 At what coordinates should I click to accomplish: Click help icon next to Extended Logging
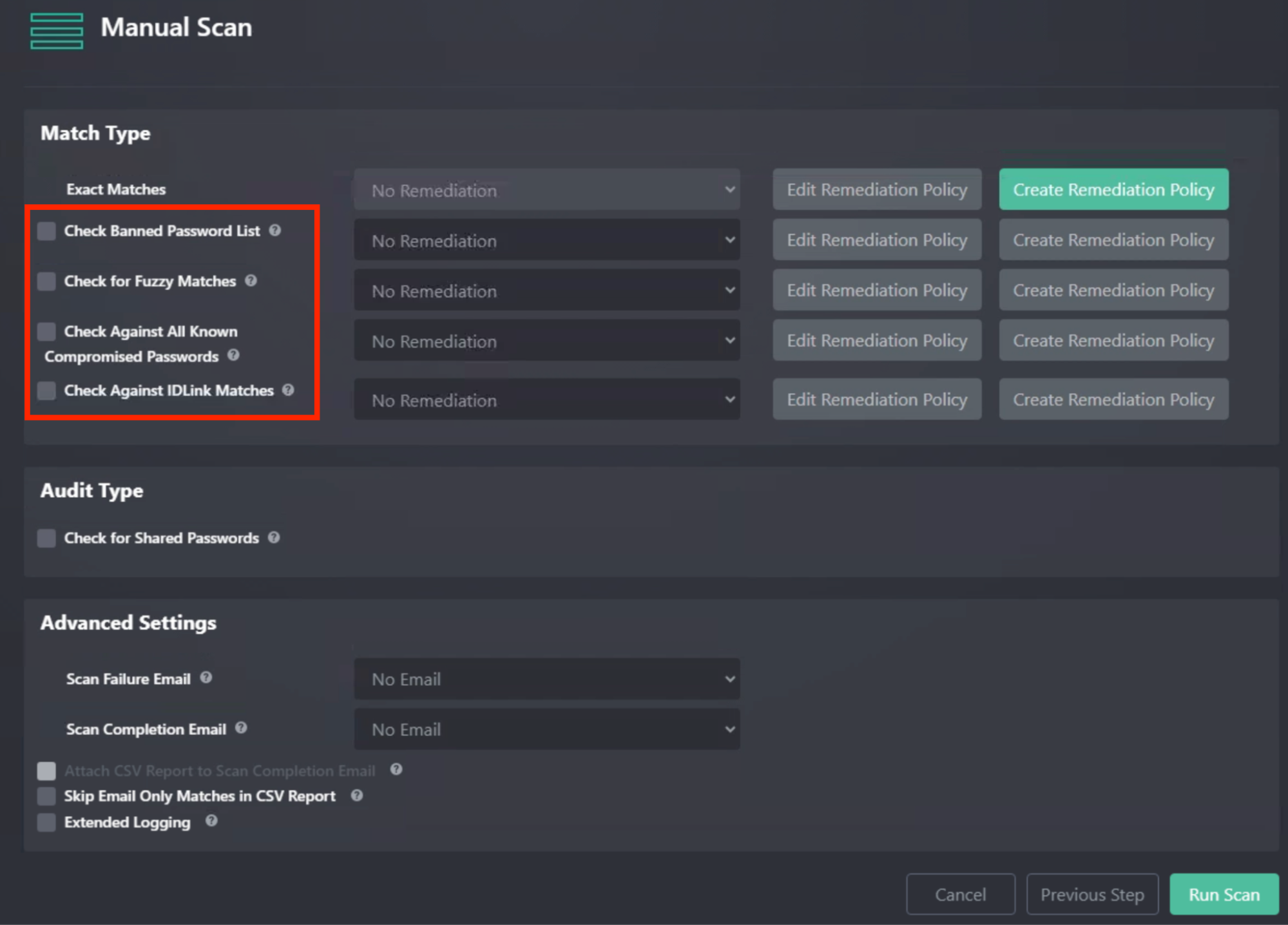[211, 821]
